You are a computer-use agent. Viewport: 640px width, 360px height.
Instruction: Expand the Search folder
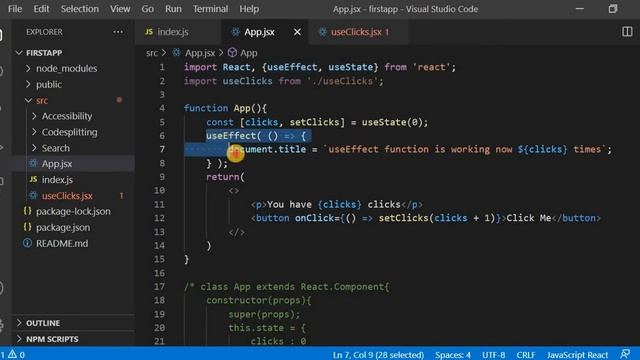[56, 148]
